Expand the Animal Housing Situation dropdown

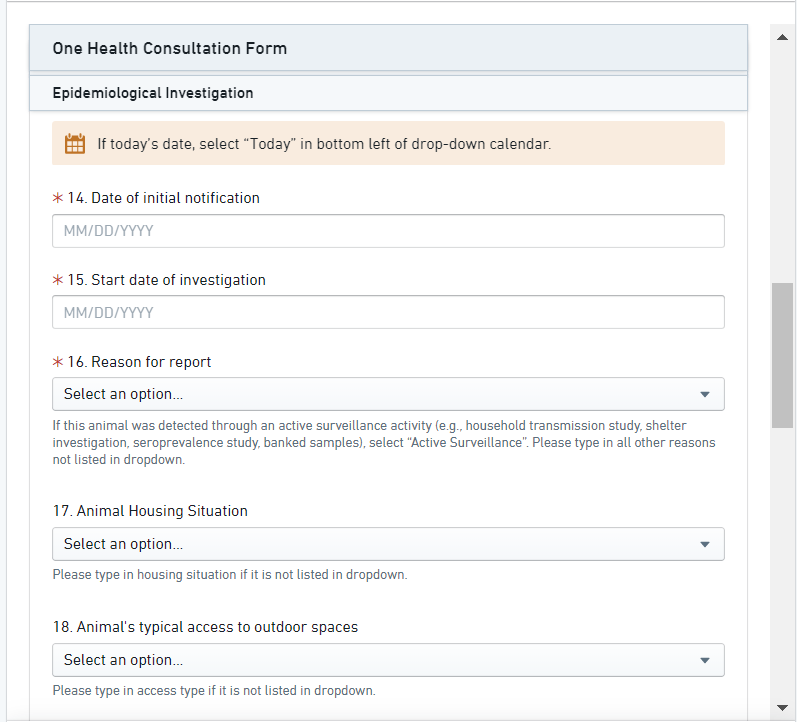[388, 544]
